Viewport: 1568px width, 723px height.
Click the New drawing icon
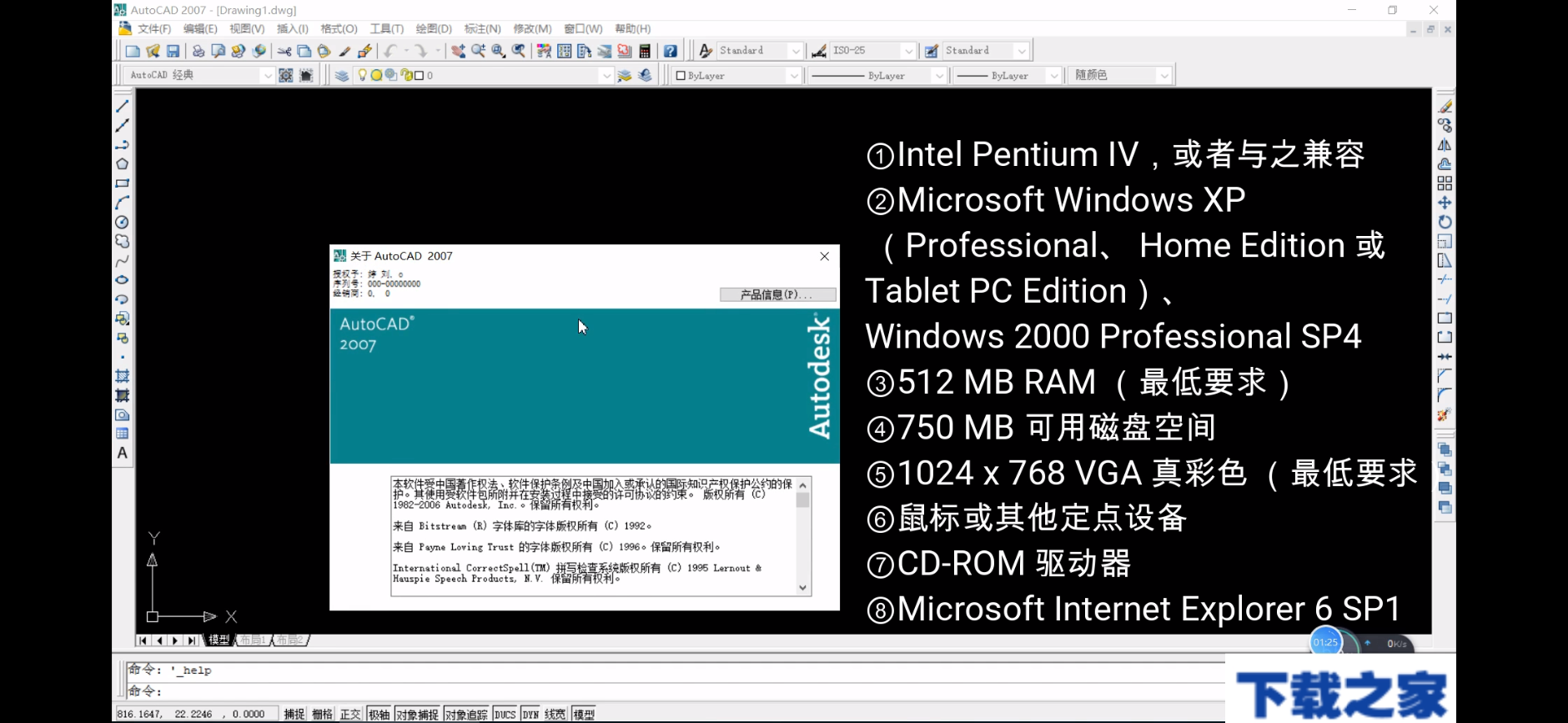tap(133, 51)
